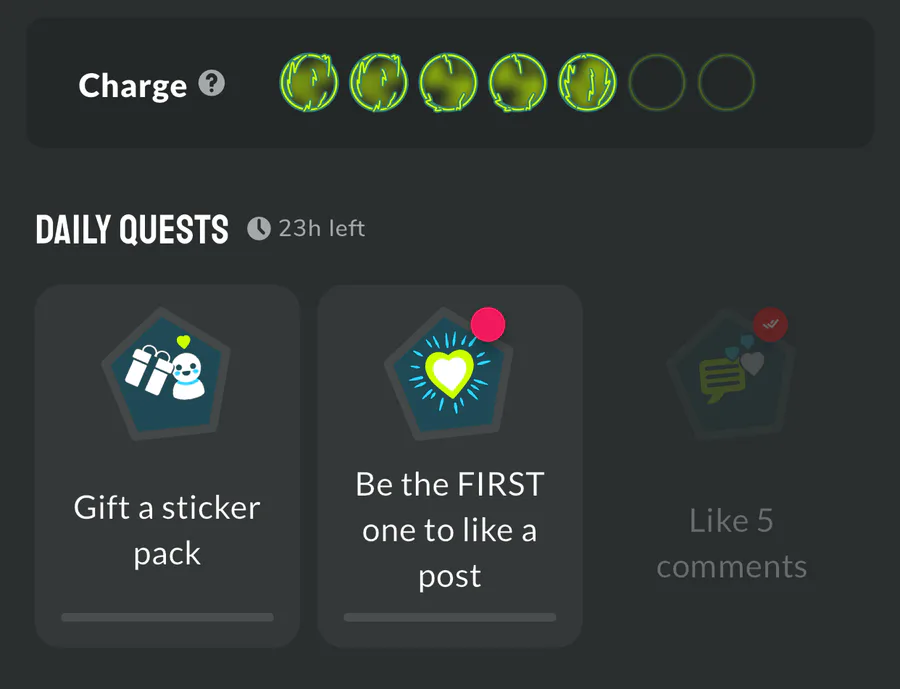Select the second filled charge orb
The width and height of the screenshot is (900, 689).
[378, 82]
